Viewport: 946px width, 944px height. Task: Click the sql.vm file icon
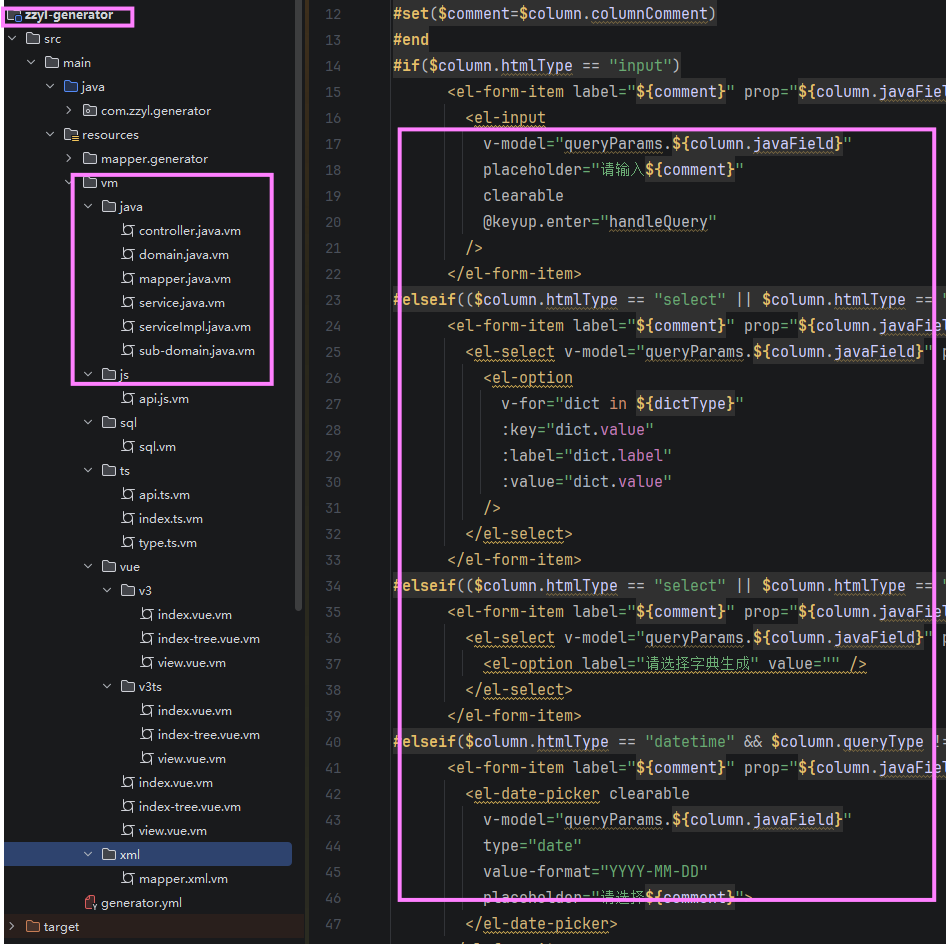click(127, 446)
